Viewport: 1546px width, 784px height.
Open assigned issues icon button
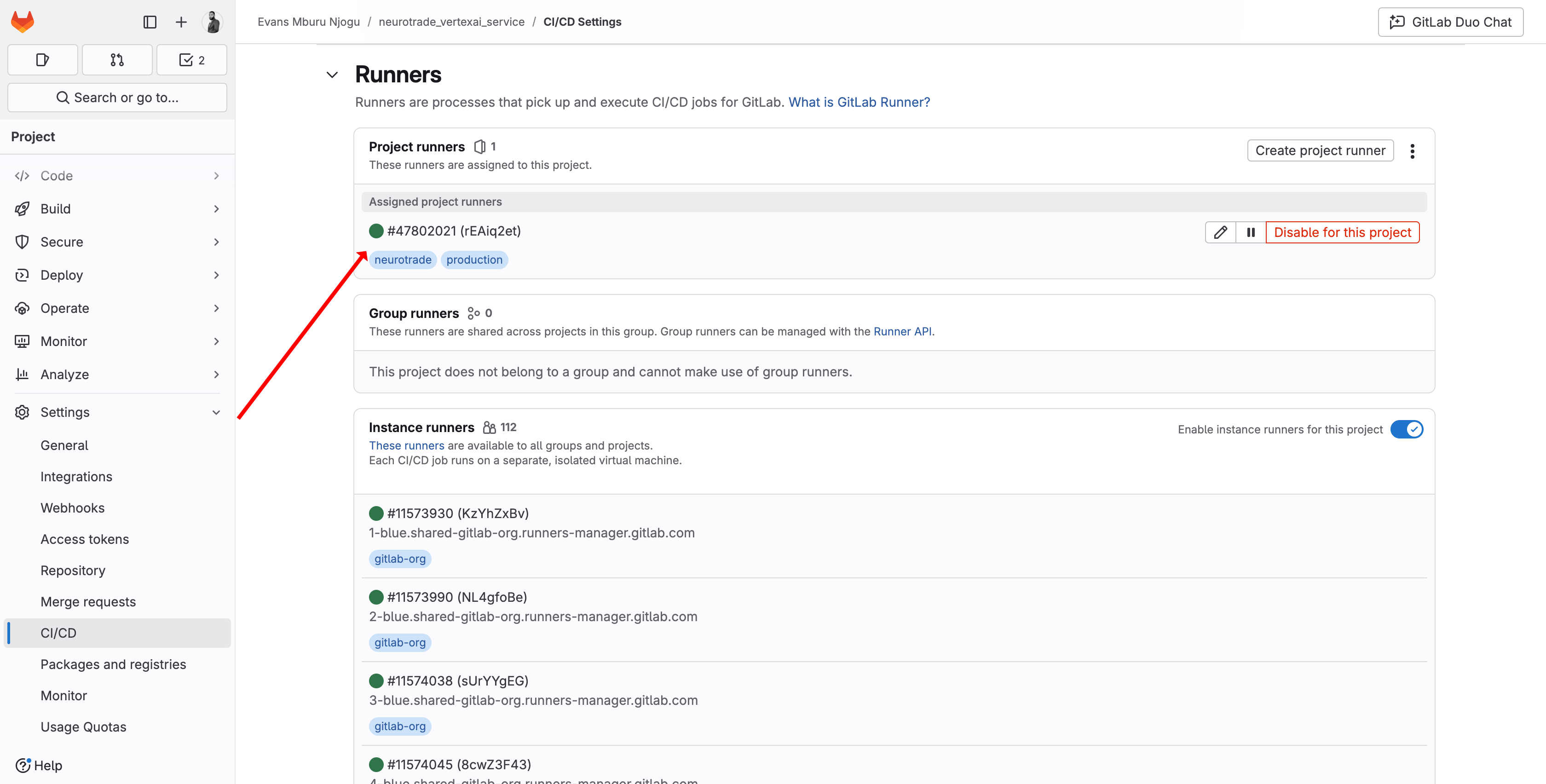coord(43,60)
